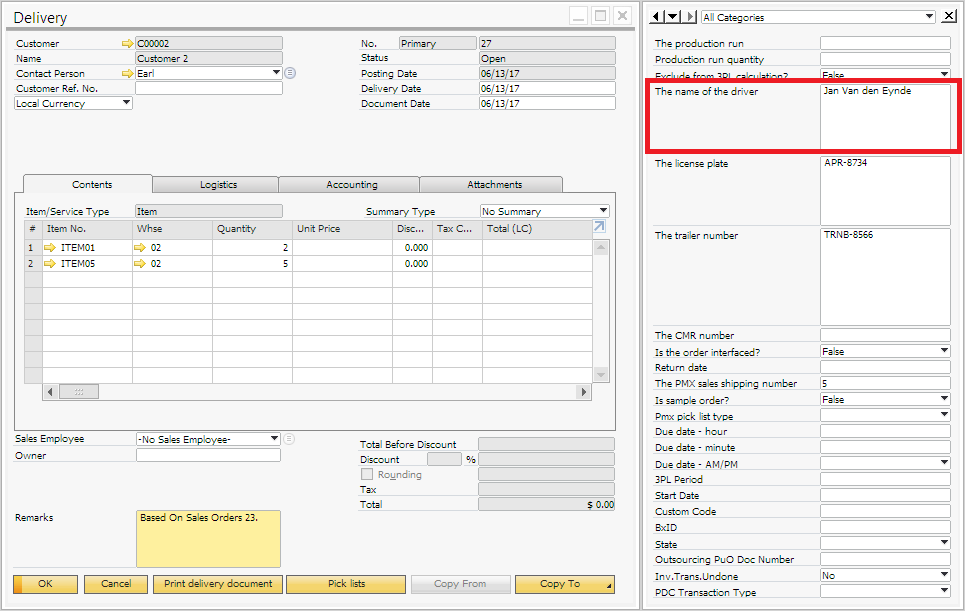Expand the Sales Employee dropdown
The width and height of the screenshot is (965, 611).
click(x=275, y=439)
